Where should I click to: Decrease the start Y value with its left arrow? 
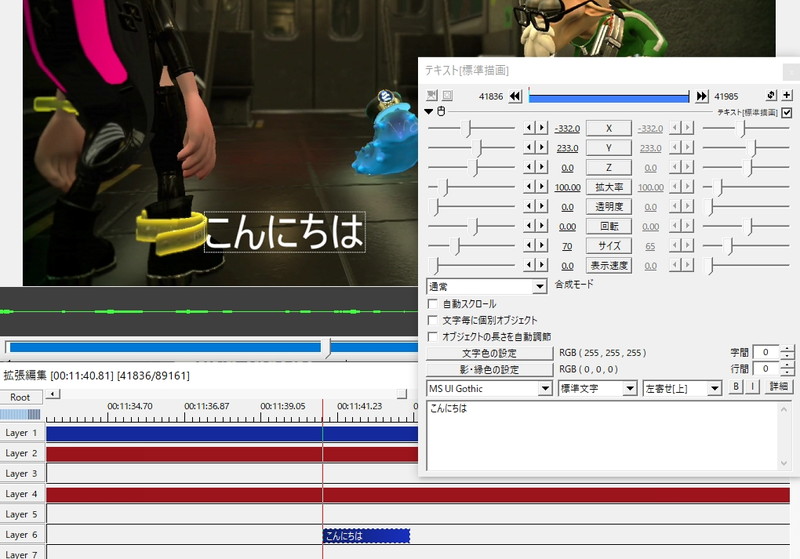pyautogui.click(x=529, y=147)
